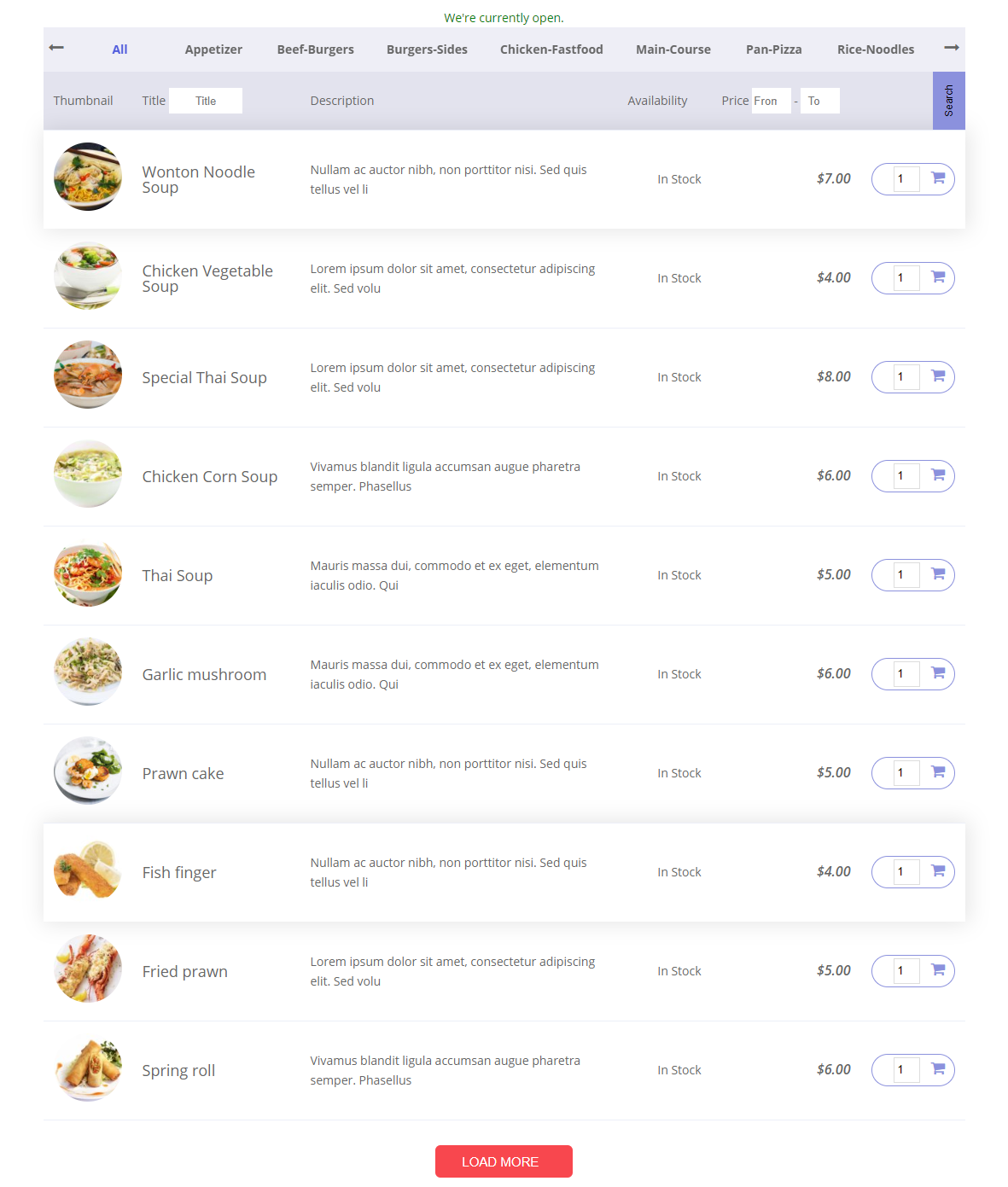The height and width of the screenshot is (1187, 1008).
Task: Click the Price From input field
Action: click(x=771, y=101)
